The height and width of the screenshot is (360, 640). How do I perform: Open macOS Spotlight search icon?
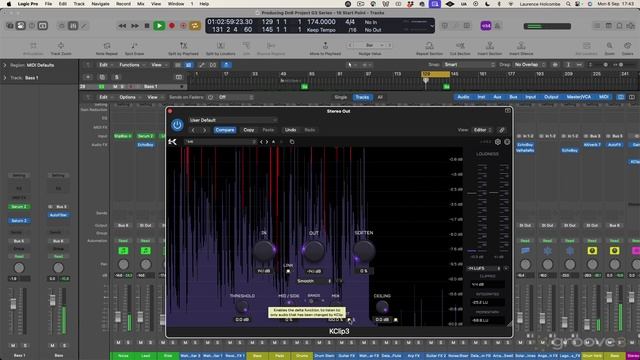tap(568, 4)
